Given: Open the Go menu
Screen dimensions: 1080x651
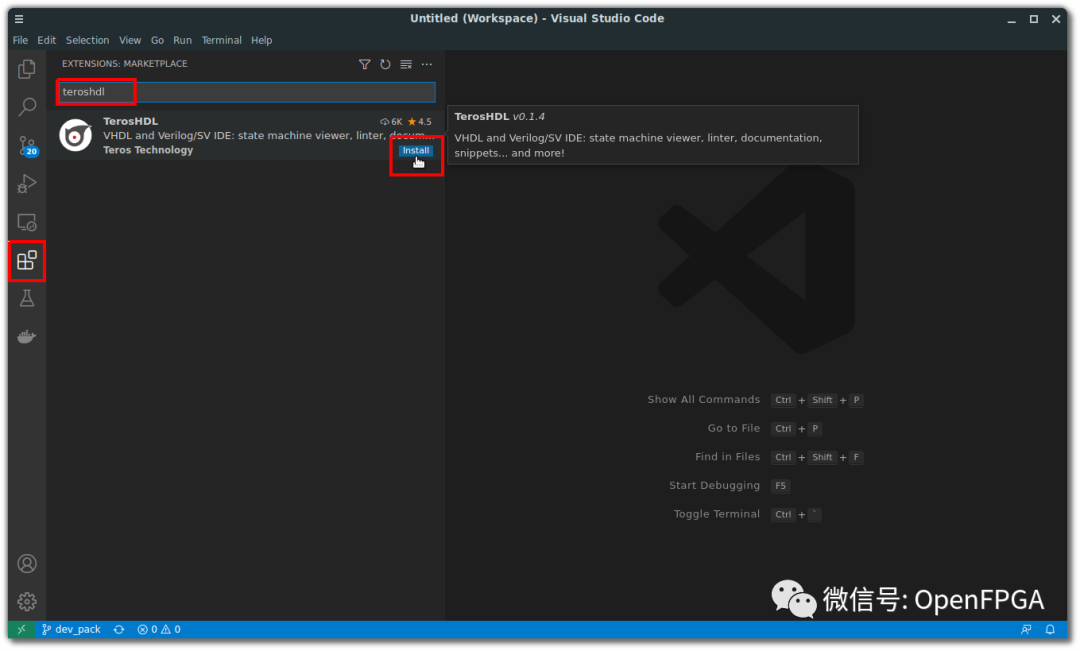Looking at the screenshot, I should [157, 41].
